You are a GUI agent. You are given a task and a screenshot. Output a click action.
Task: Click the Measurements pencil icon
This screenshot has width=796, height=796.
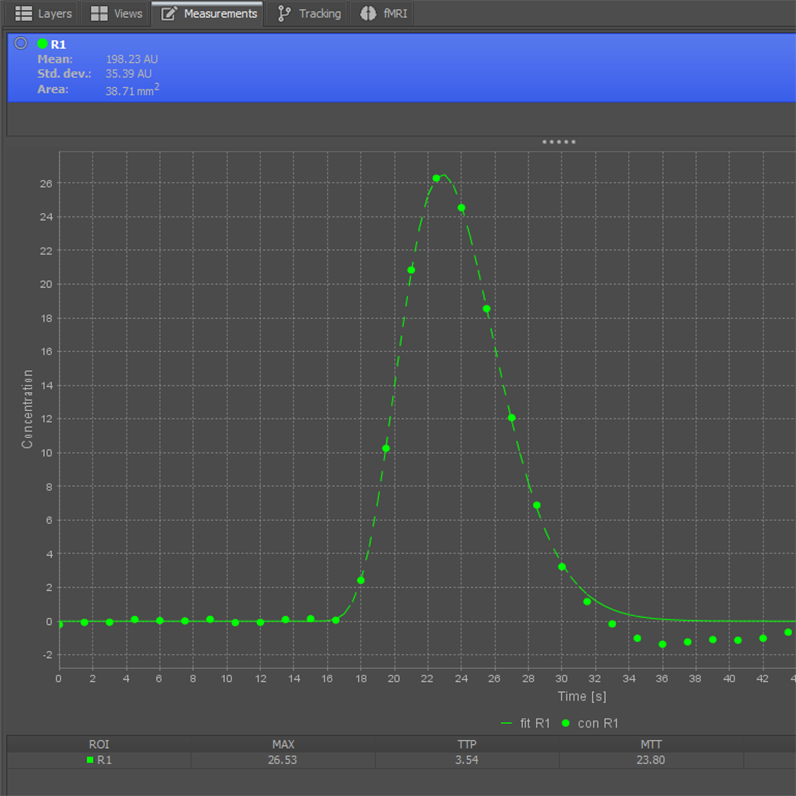click(x=169, y=14)
